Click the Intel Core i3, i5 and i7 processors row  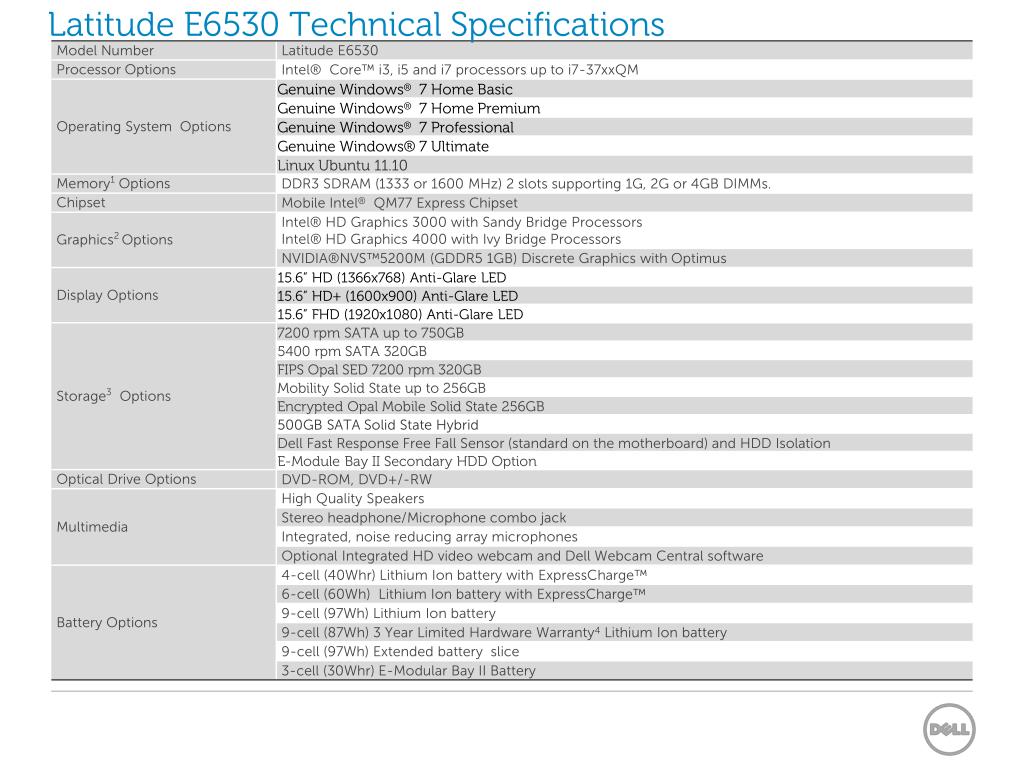click(624, 69)
